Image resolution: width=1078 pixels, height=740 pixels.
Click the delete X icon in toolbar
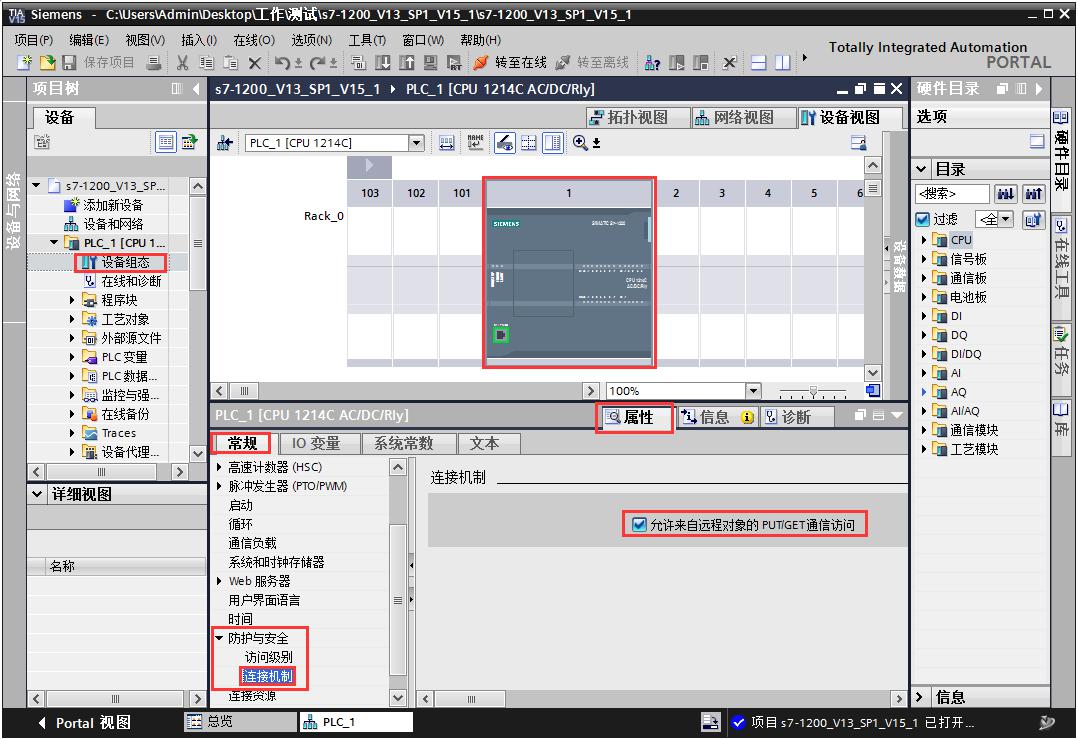(x=254, y=63)
